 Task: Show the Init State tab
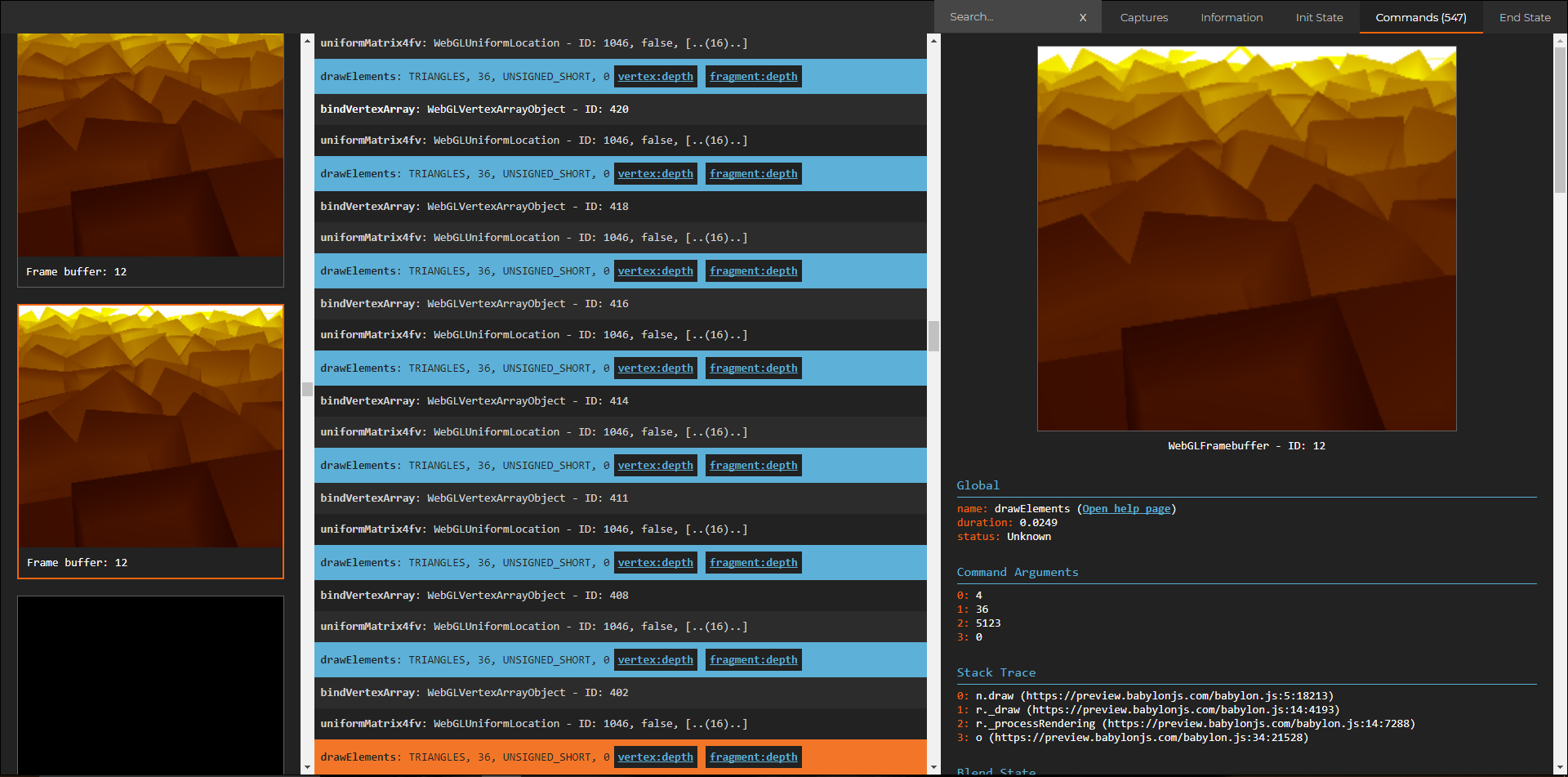[1319, 17]
